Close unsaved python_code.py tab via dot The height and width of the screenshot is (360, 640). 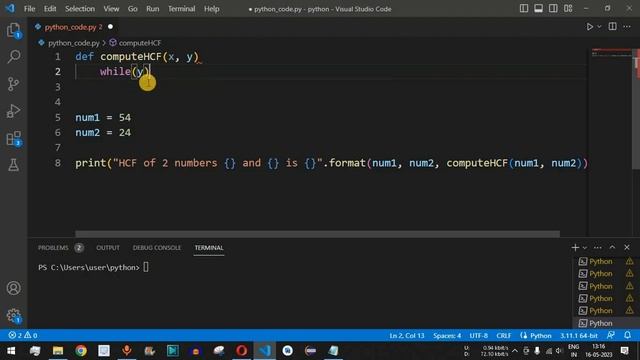click(x=110, y=27)
